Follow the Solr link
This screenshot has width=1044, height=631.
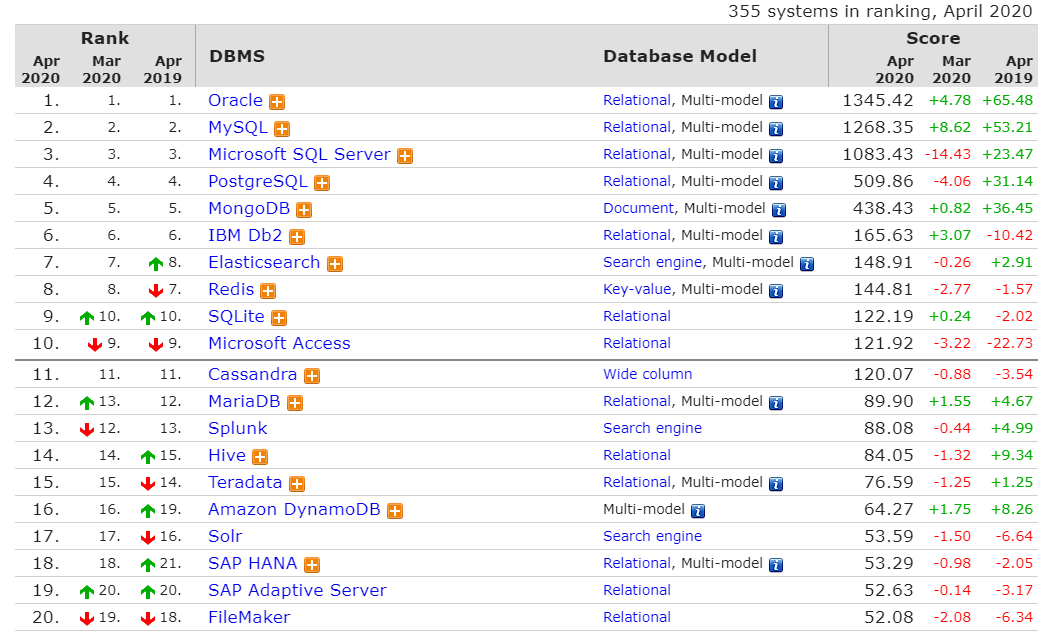(225, 536)
